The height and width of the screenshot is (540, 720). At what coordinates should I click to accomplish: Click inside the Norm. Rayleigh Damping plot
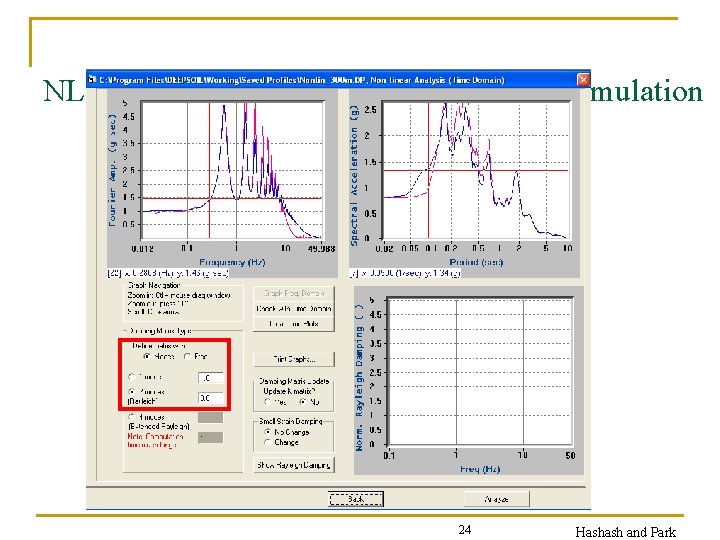pyautogui.click(x=480, y=371)
